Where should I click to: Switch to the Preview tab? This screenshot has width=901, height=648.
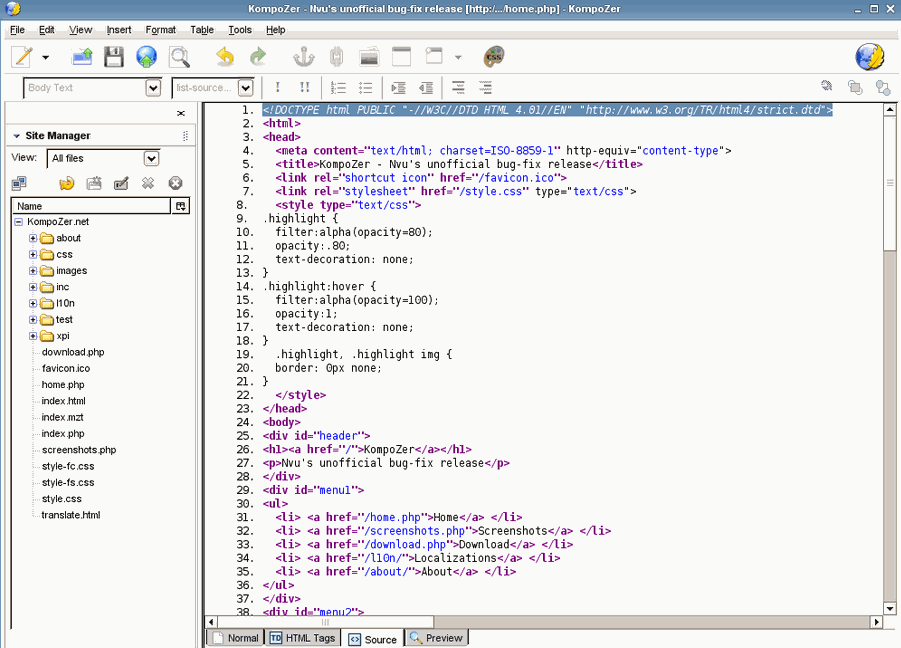click(x=436, y=638)
